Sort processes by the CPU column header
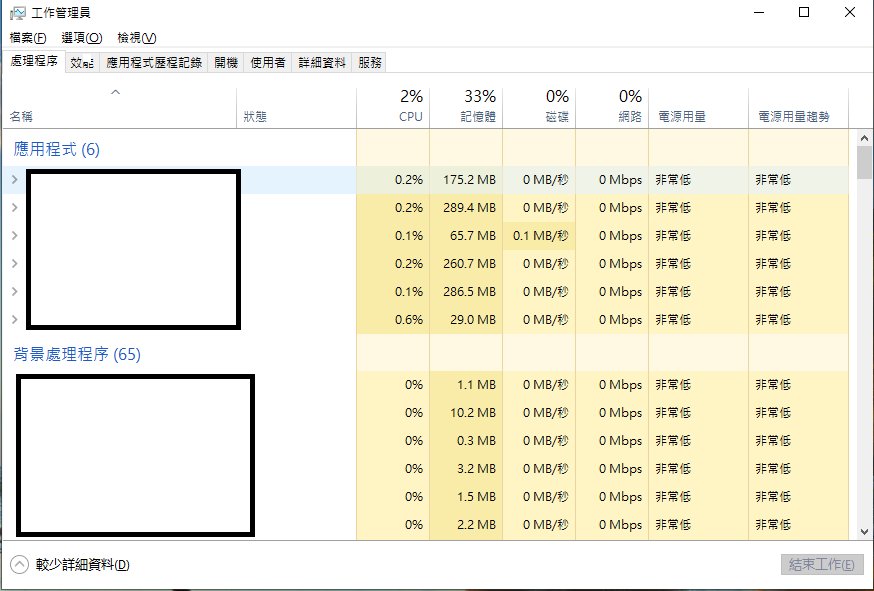Viewport: 874px width, 591px height. point(410,107)
